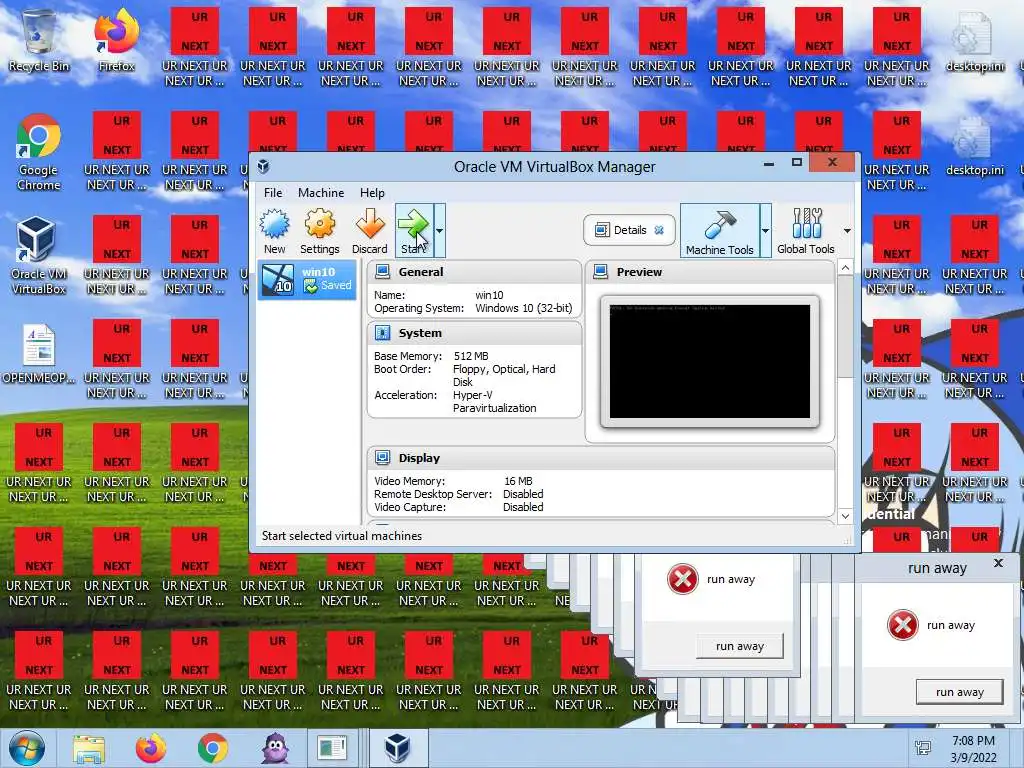Click the Preview section monitor icon
1024x768 pixels.
pos(600,272)
